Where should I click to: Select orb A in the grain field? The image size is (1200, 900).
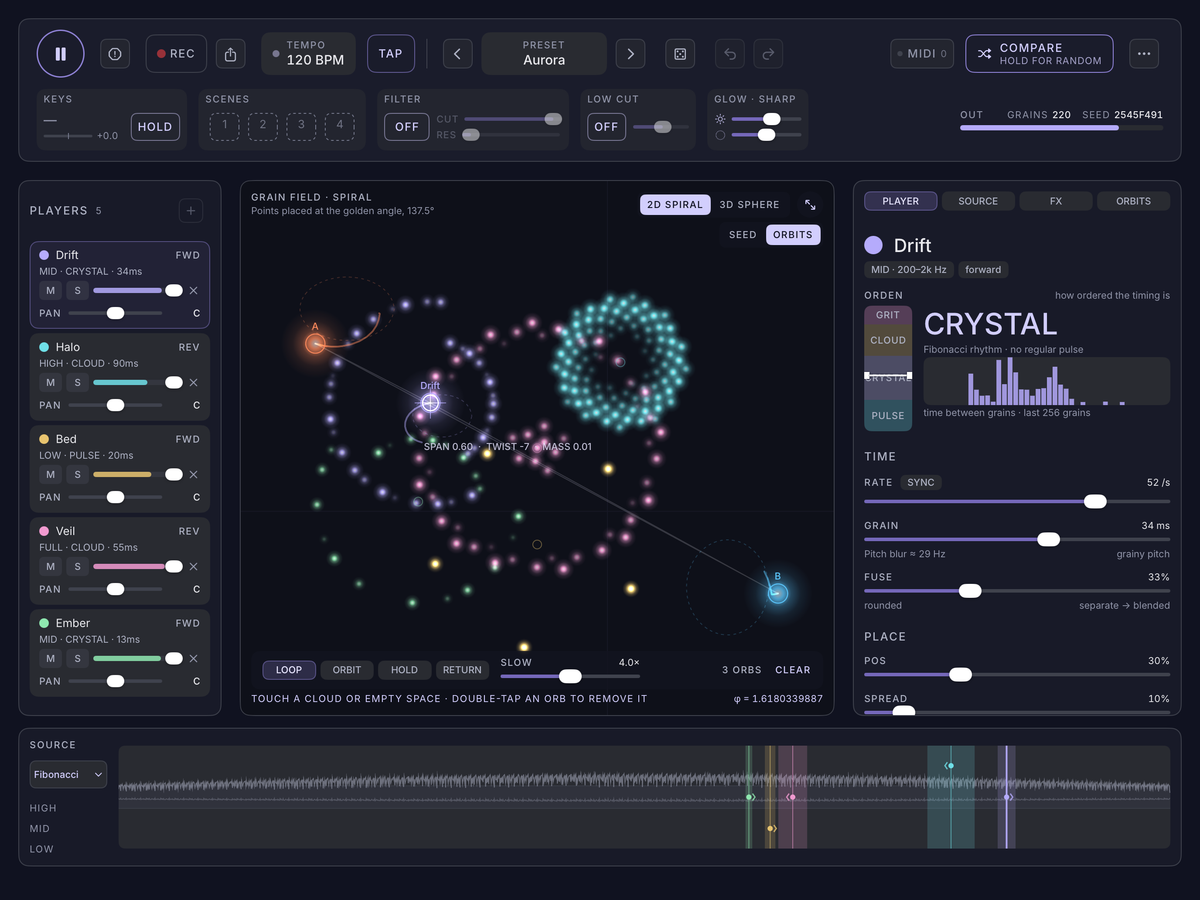pyautogui.click(x=315, y=344)
